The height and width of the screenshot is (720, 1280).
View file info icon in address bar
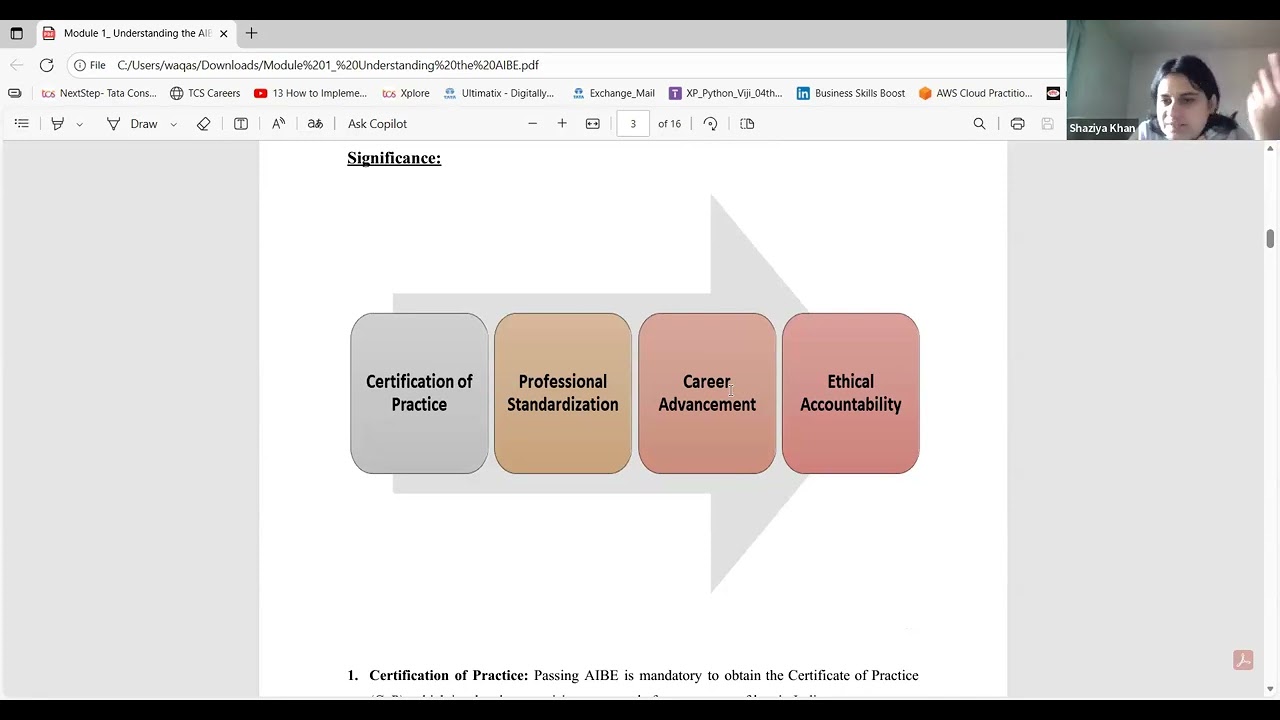tap(80, 65)
